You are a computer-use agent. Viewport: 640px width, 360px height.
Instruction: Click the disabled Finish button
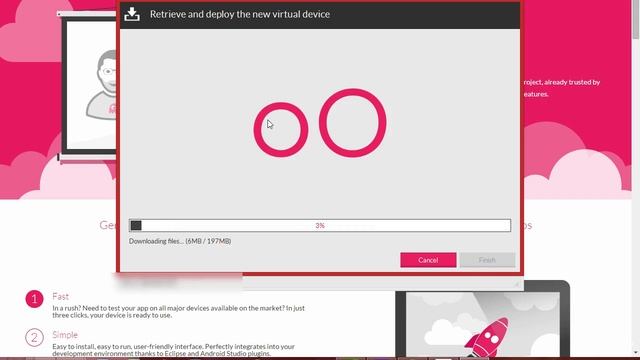click(x=487, y=260)
